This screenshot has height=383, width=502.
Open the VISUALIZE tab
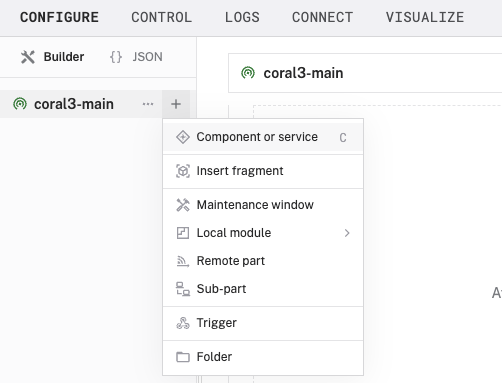coord(425,17)
